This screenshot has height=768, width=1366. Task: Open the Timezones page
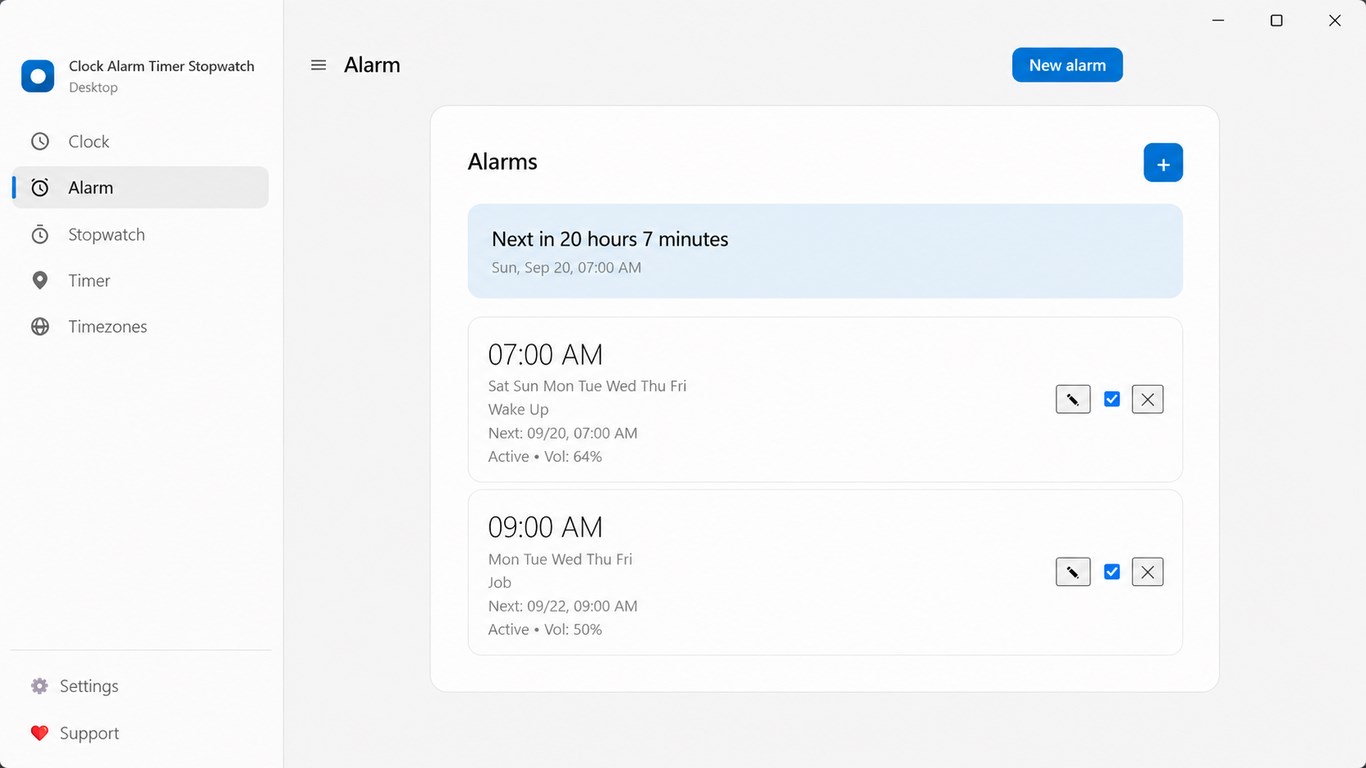tap(141, 327)
